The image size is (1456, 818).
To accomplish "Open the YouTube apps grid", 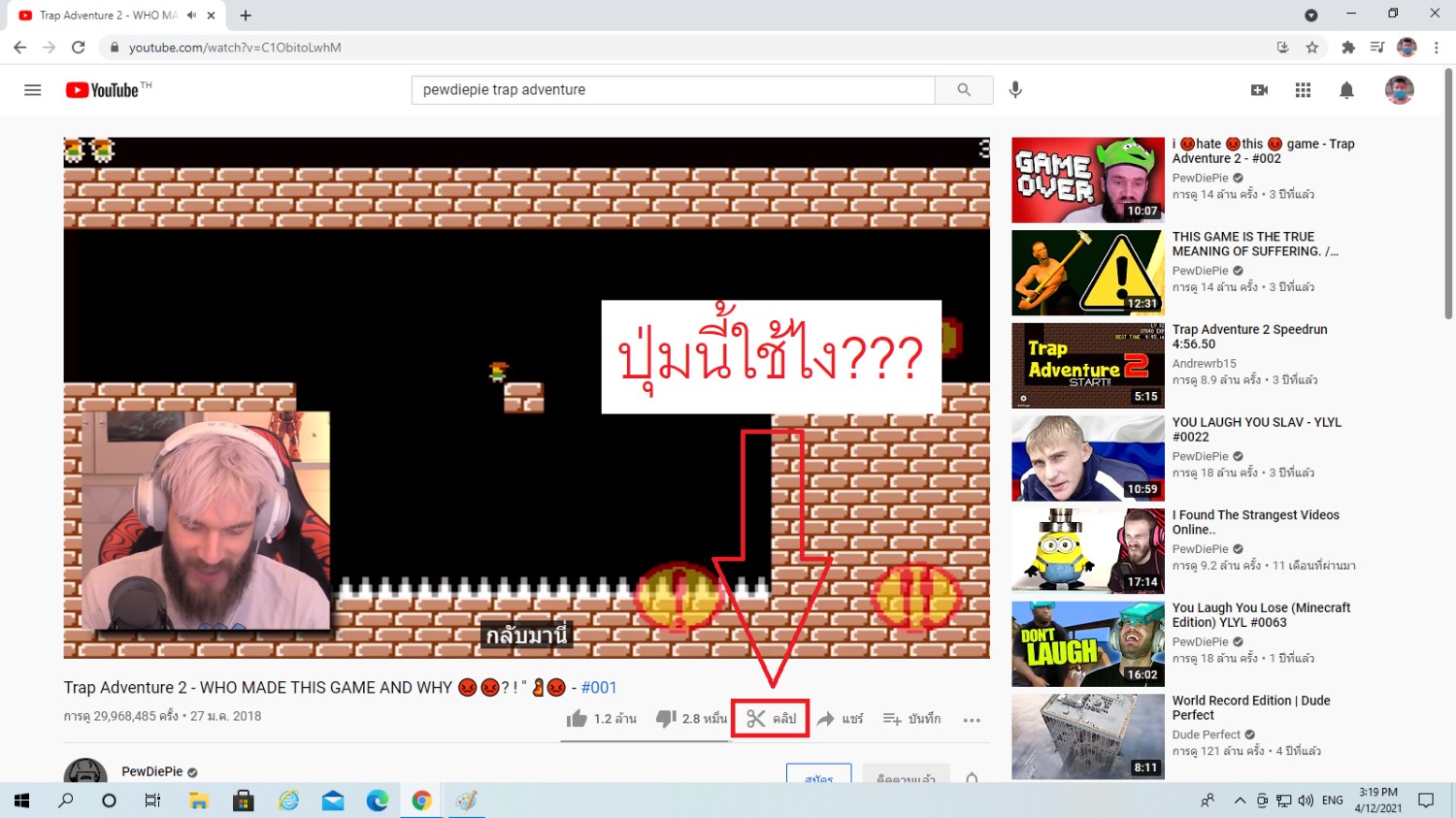I will [x=1303, y=90].
